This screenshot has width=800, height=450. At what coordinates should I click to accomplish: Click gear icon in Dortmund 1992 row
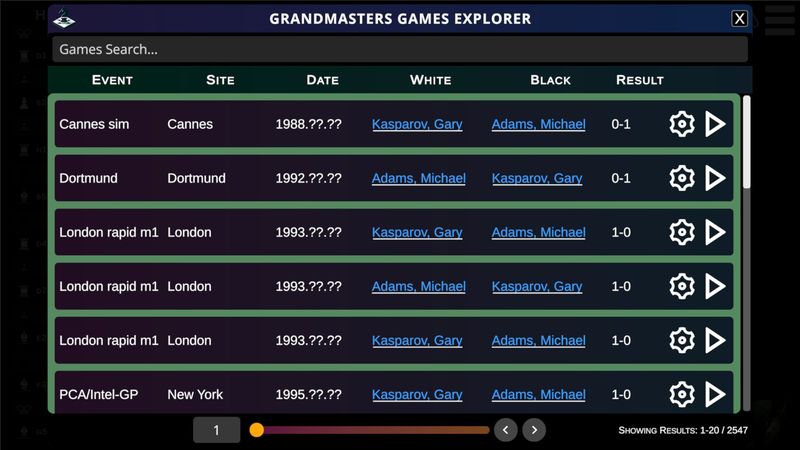(681, 178)
